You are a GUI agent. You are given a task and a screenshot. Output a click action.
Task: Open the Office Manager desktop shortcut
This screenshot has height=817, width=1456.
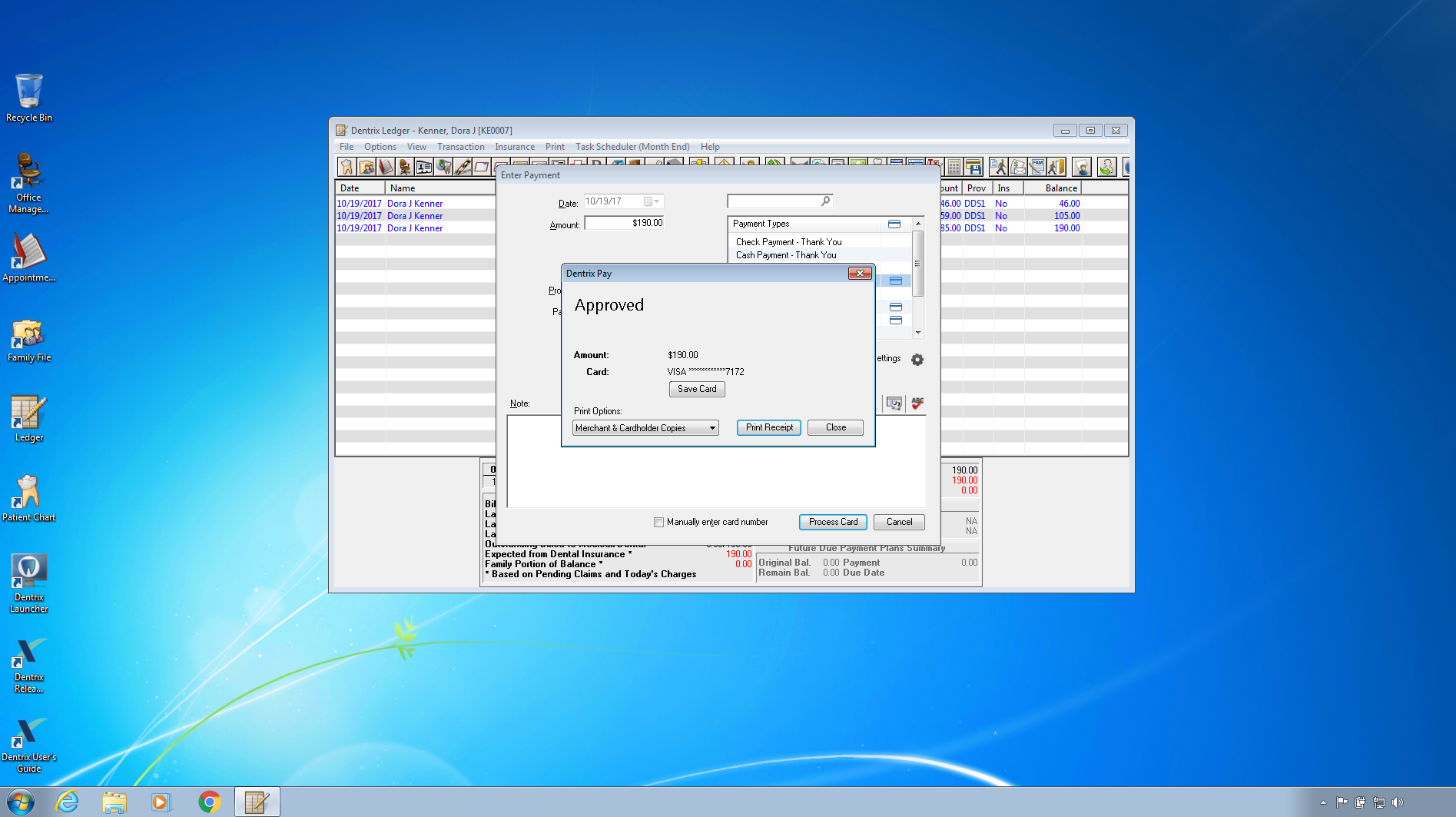28,184
